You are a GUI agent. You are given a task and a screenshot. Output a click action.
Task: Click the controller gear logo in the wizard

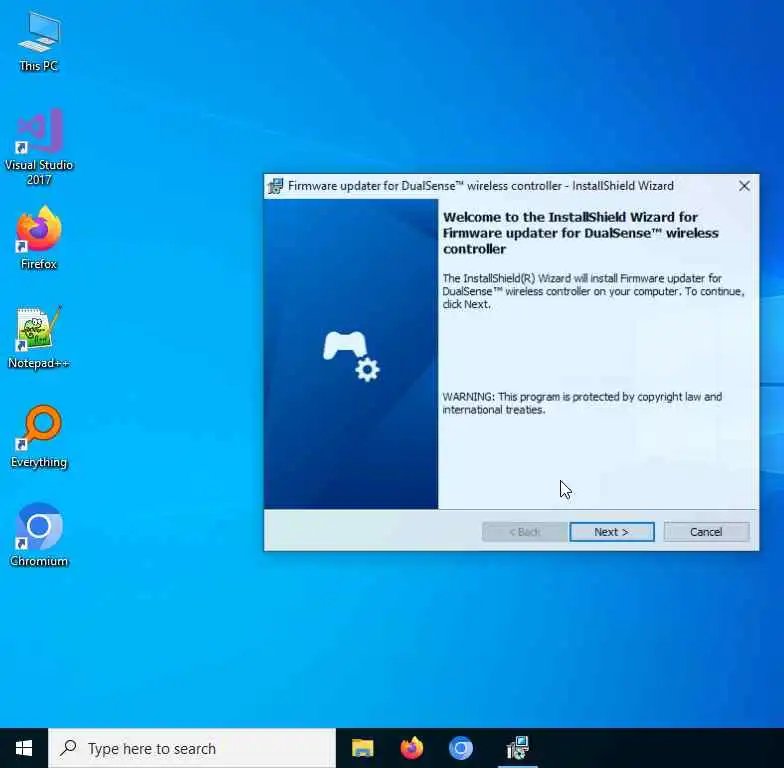click(x=351, y=356)
